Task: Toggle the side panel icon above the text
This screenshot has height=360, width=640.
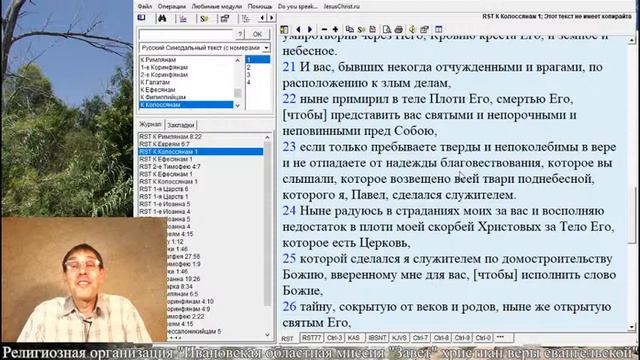Action: coord(284,29)
